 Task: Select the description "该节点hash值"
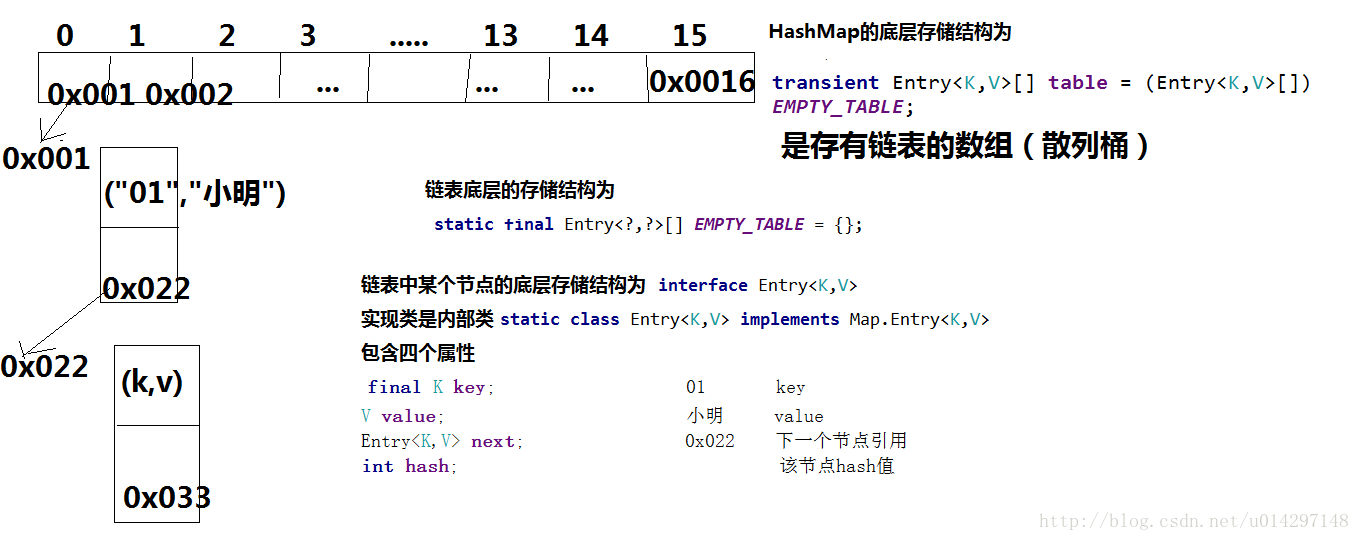pyautogui.click(x=836, y=466)
